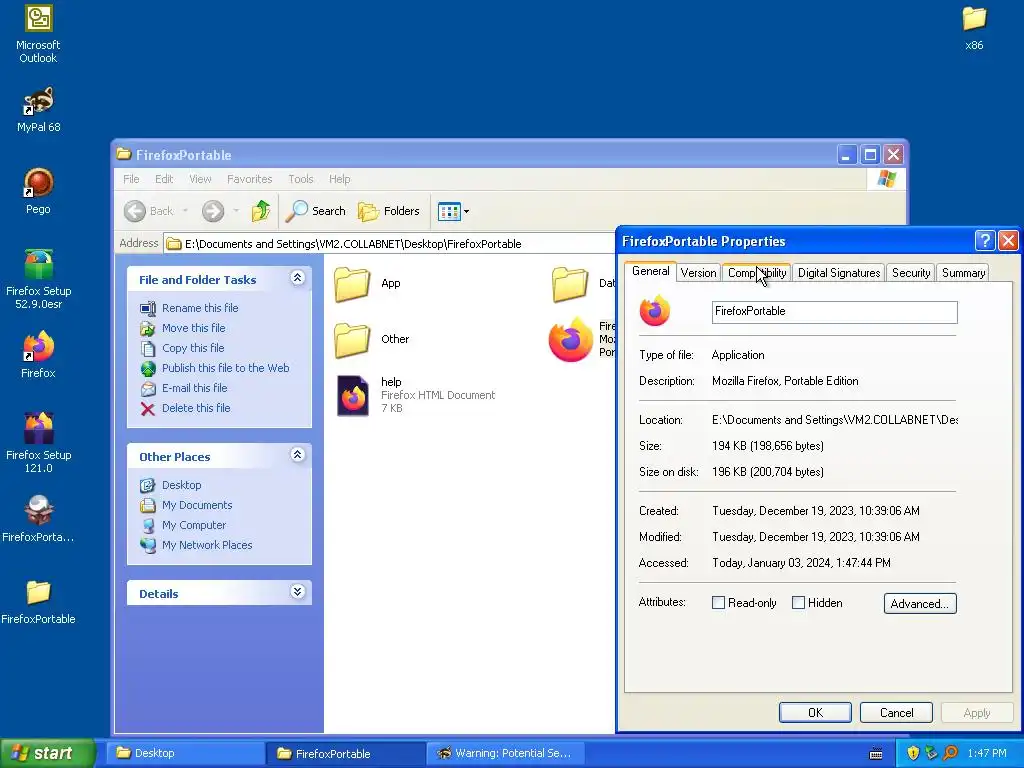Open the Microsoft Outlook desktop icon

[x=38, y=34]
